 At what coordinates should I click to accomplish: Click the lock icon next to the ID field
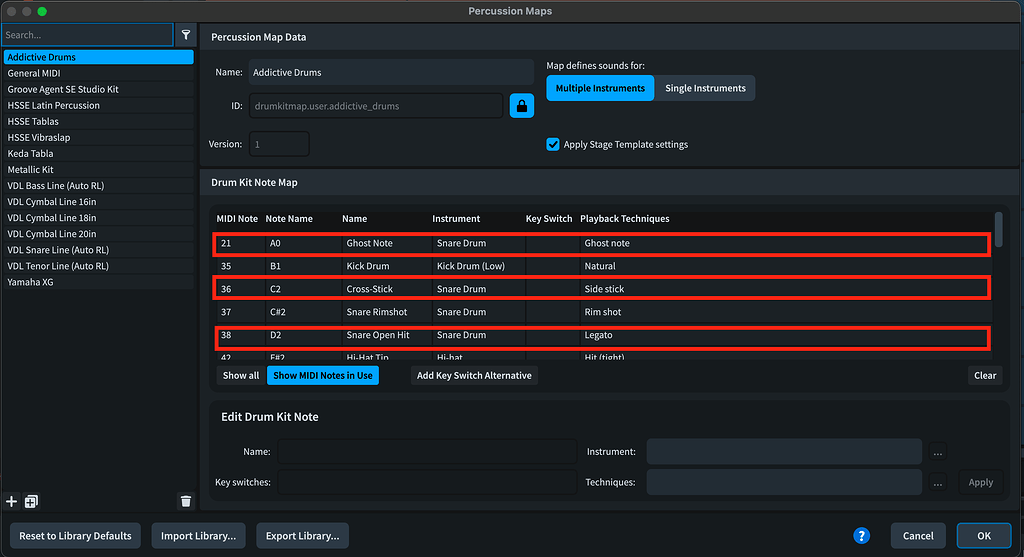point(522,105)
